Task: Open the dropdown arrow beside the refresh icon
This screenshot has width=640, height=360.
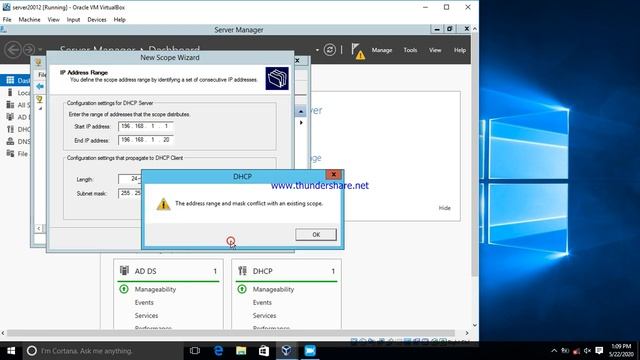Action: [317, 50]
